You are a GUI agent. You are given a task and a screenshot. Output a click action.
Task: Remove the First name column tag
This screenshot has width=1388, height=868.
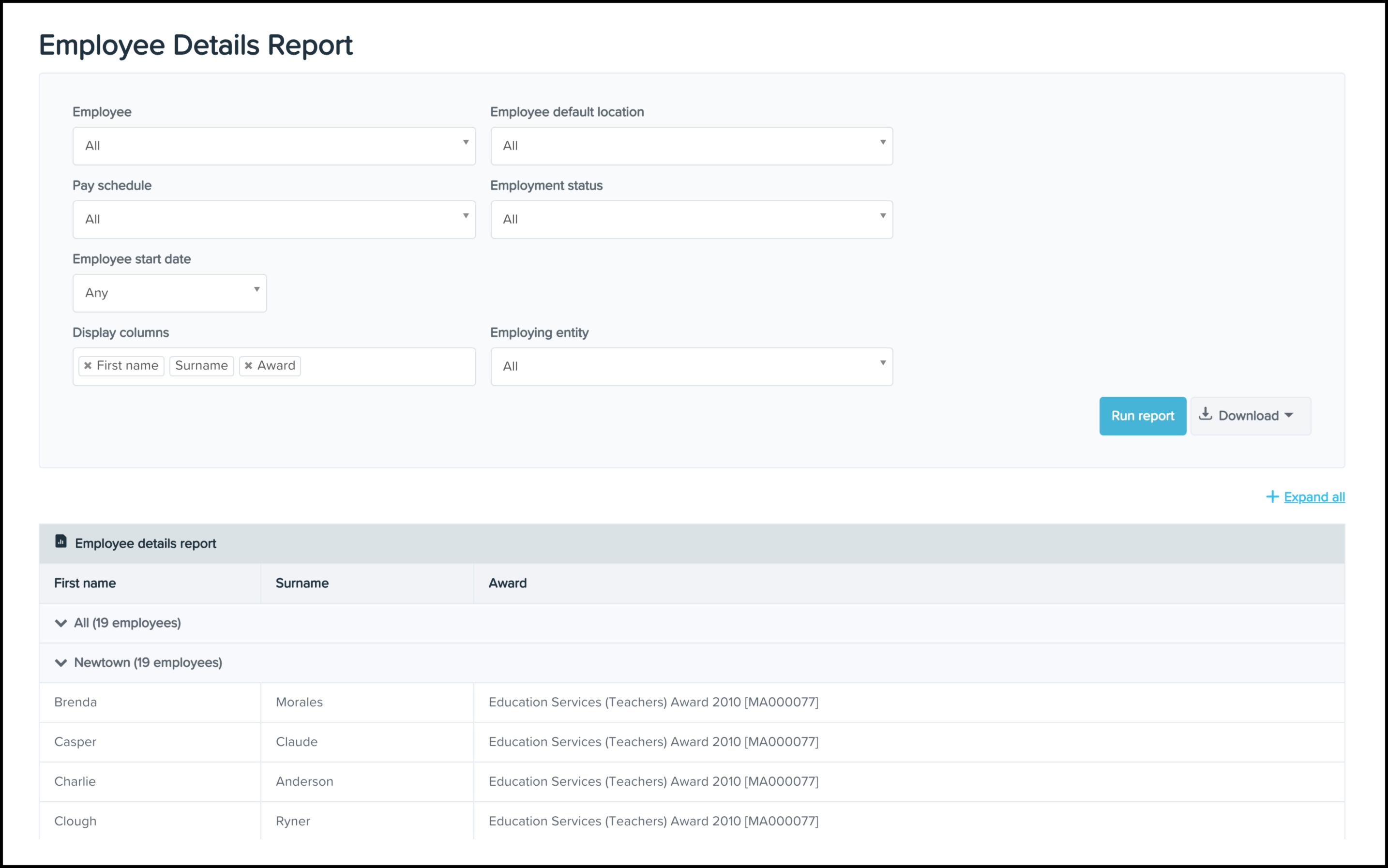(x=88, y=366)
